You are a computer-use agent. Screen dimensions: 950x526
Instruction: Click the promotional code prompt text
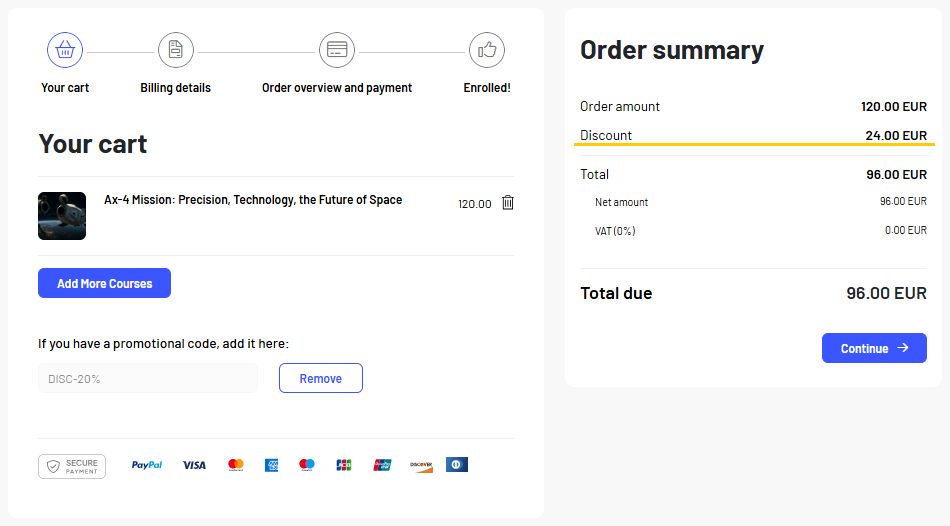tap(164, 344)
